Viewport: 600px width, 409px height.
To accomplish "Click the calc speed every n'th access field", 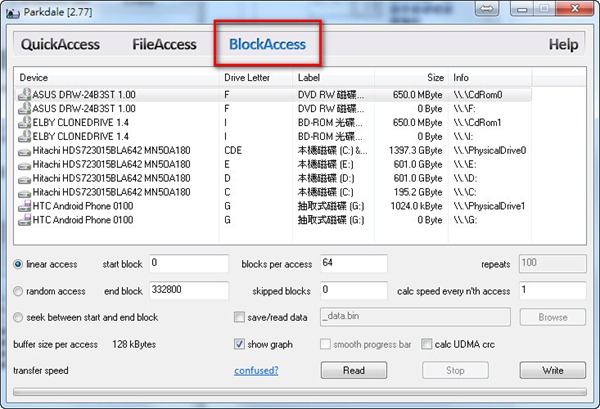I will point(553,290).
